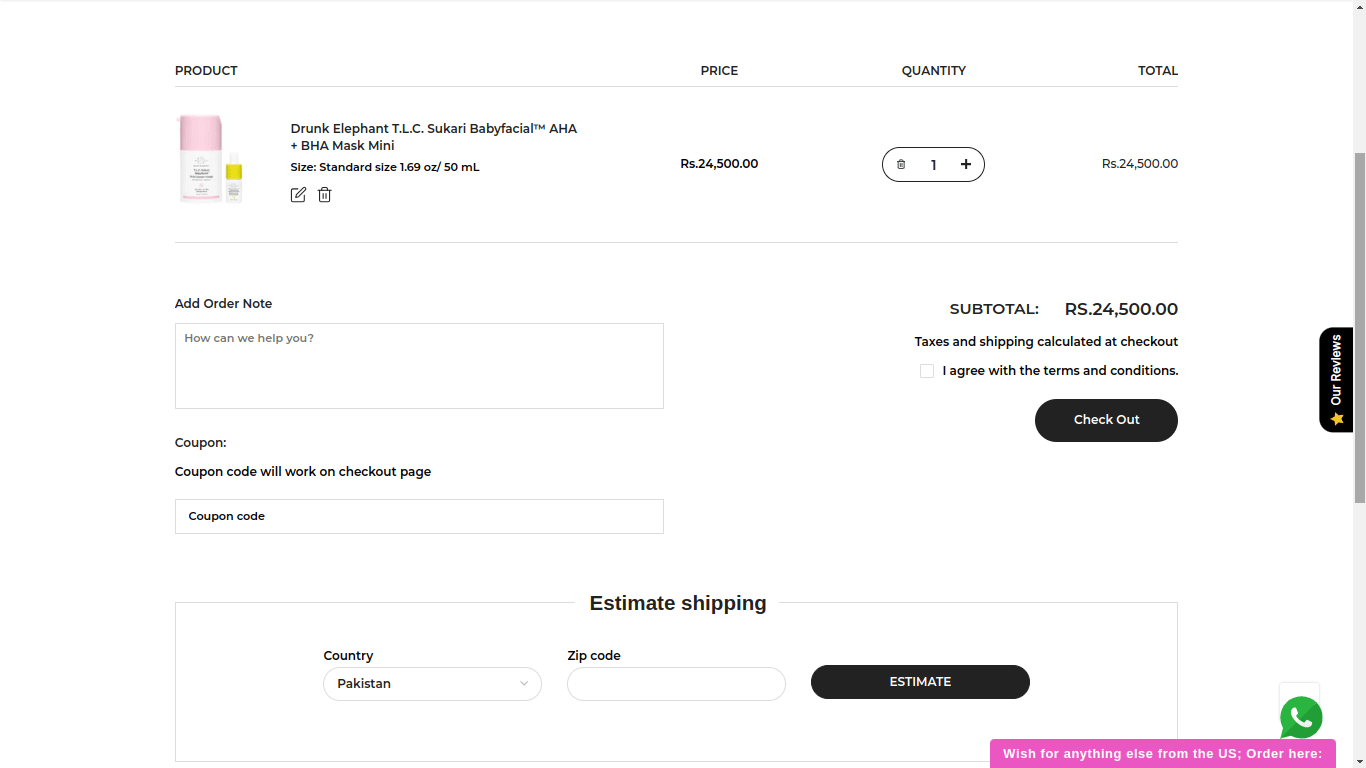Tick the agree with terms checkbox
The height and width of the screenshot is (768, 1366).
click(x=927, y=371)
